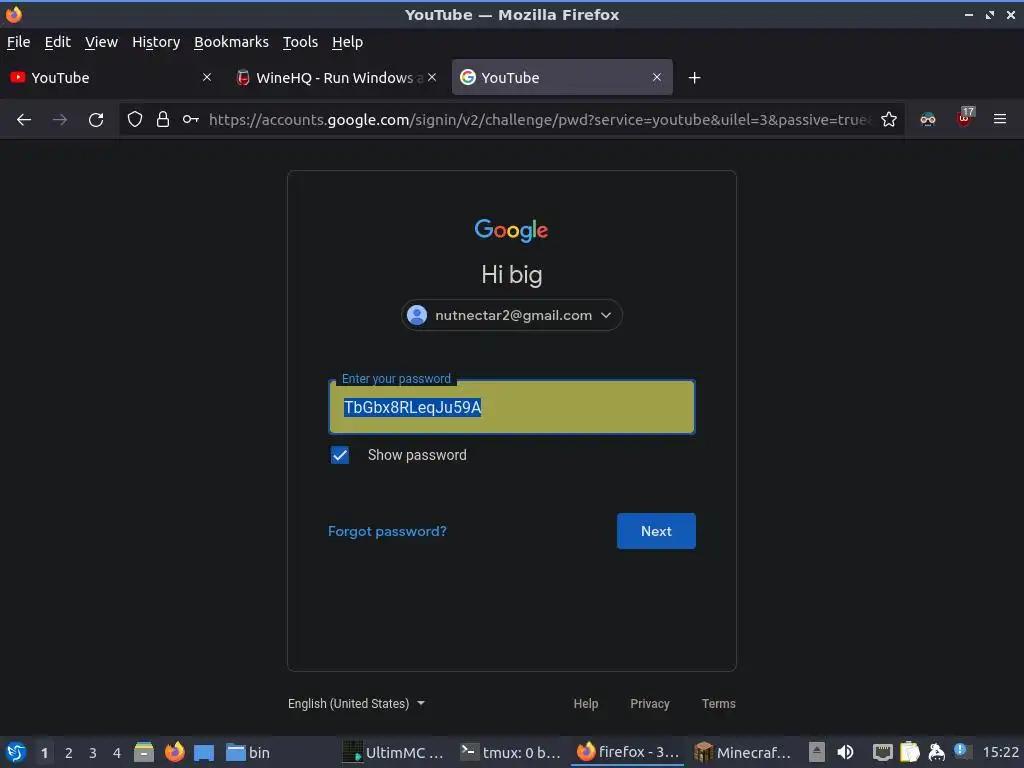This screenshot has width=1024, height=768.
Task: Click the Forgot password? link
Action: 387,531
